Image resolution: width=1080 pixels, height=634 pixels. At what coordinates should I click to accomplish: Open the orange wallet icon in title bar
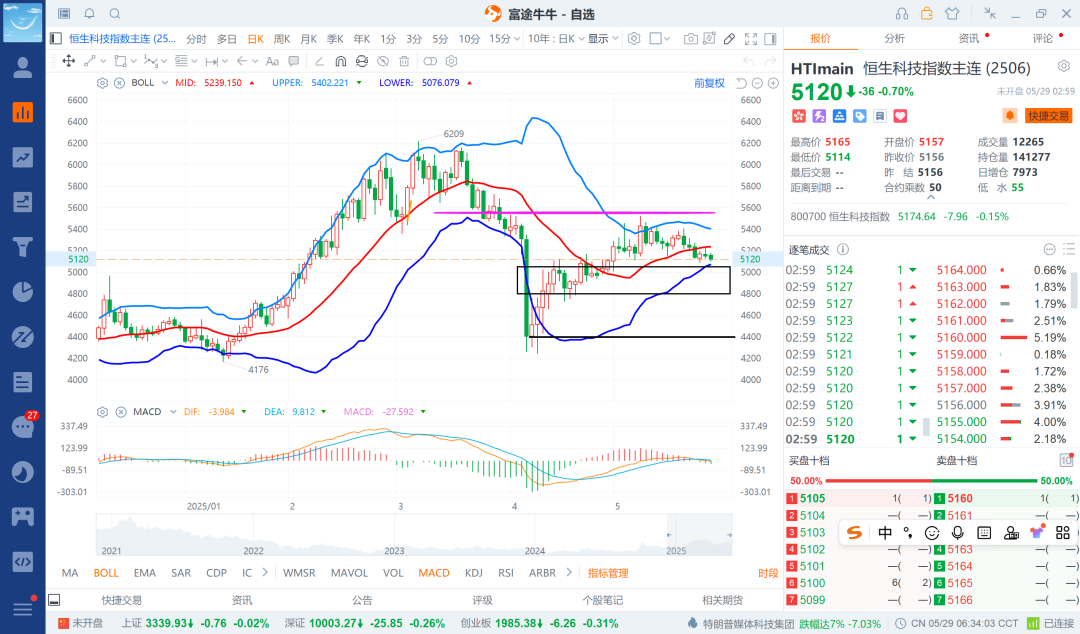click(926, 14)
